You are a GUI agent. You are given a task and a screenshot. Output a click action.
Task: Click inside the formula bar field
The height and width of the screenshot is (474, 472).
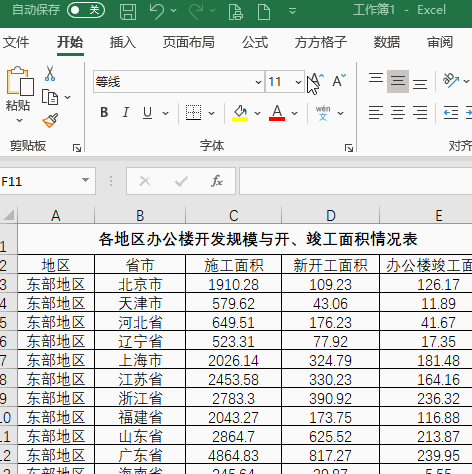click(356, 181)
